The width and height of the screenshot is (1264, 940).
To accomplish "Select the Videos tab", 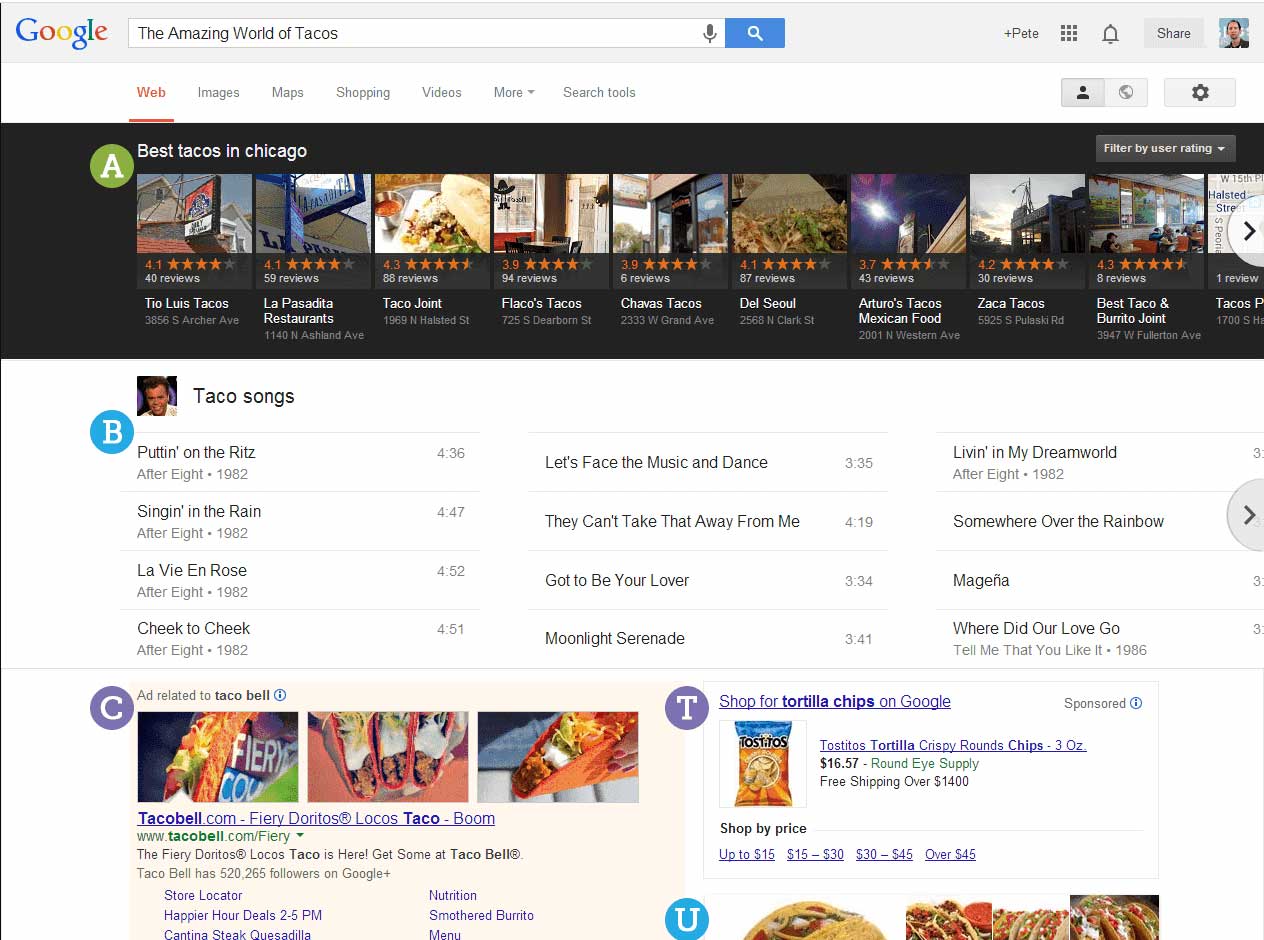I will pos(442,92).
